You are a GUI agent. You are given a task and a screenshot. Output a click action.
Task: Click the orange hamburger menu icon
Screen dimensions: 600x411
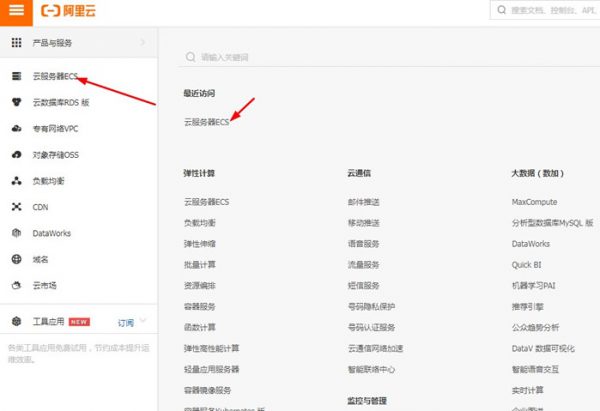coord(16,11)
